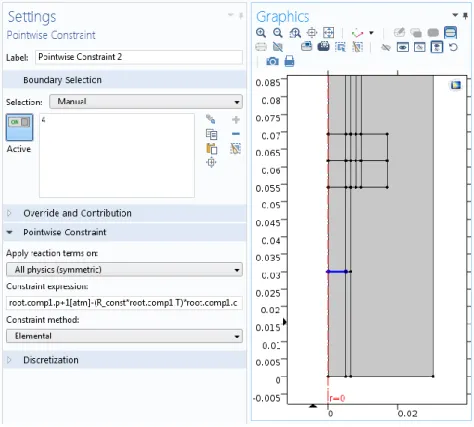Click the grayed rounded shape icon

[433, 33]
